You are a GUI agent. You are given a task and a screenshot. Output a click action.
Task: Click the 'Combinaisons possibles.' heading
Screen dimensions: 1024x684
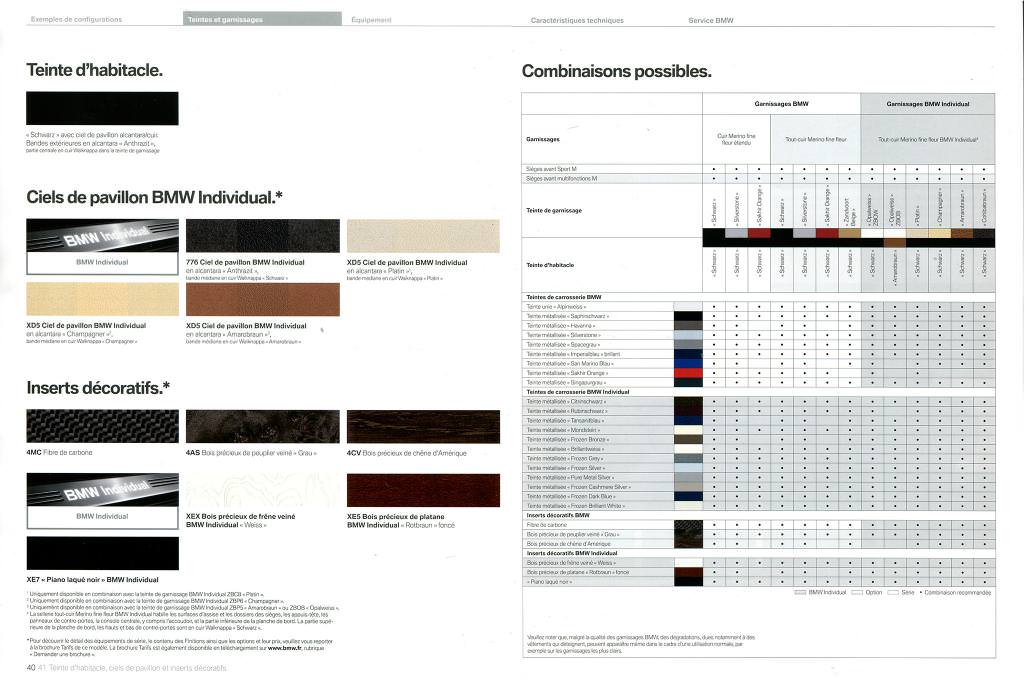[x=616, y=71]
